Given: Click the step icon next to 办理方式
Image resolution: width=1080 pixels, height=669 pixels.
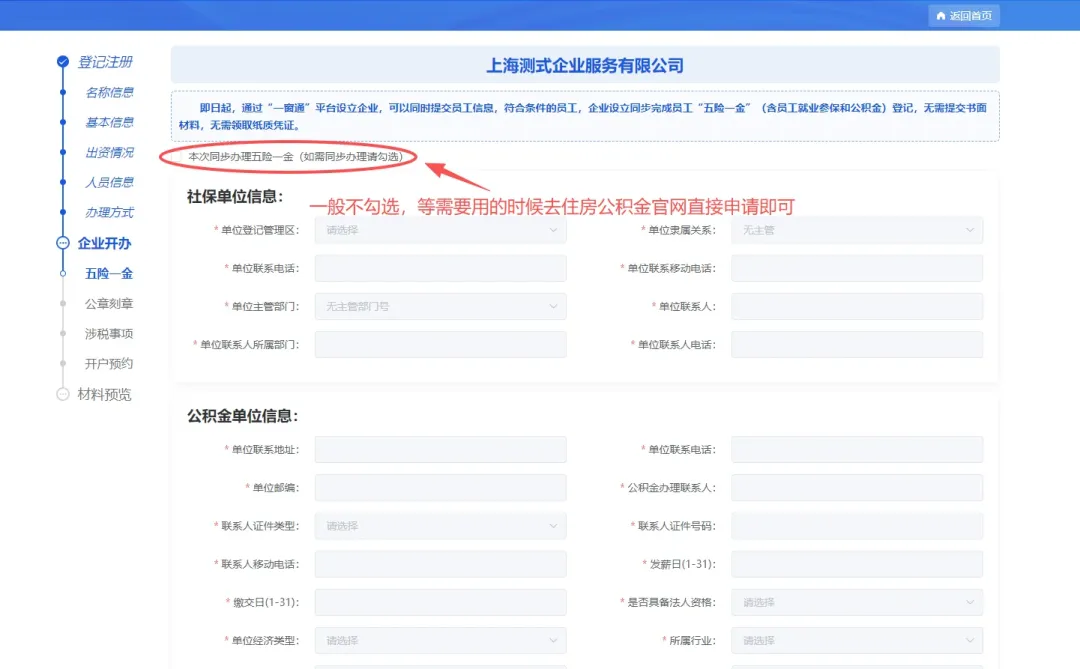Looking at the screenshot, I should (x=62, y=212).
